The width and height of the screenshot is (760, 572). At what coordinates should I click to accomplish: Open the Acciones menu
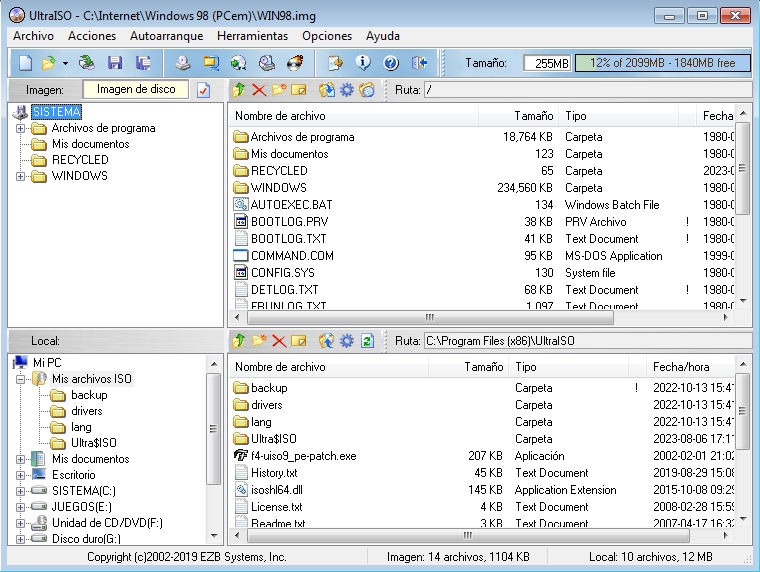(x=92, y=36)
